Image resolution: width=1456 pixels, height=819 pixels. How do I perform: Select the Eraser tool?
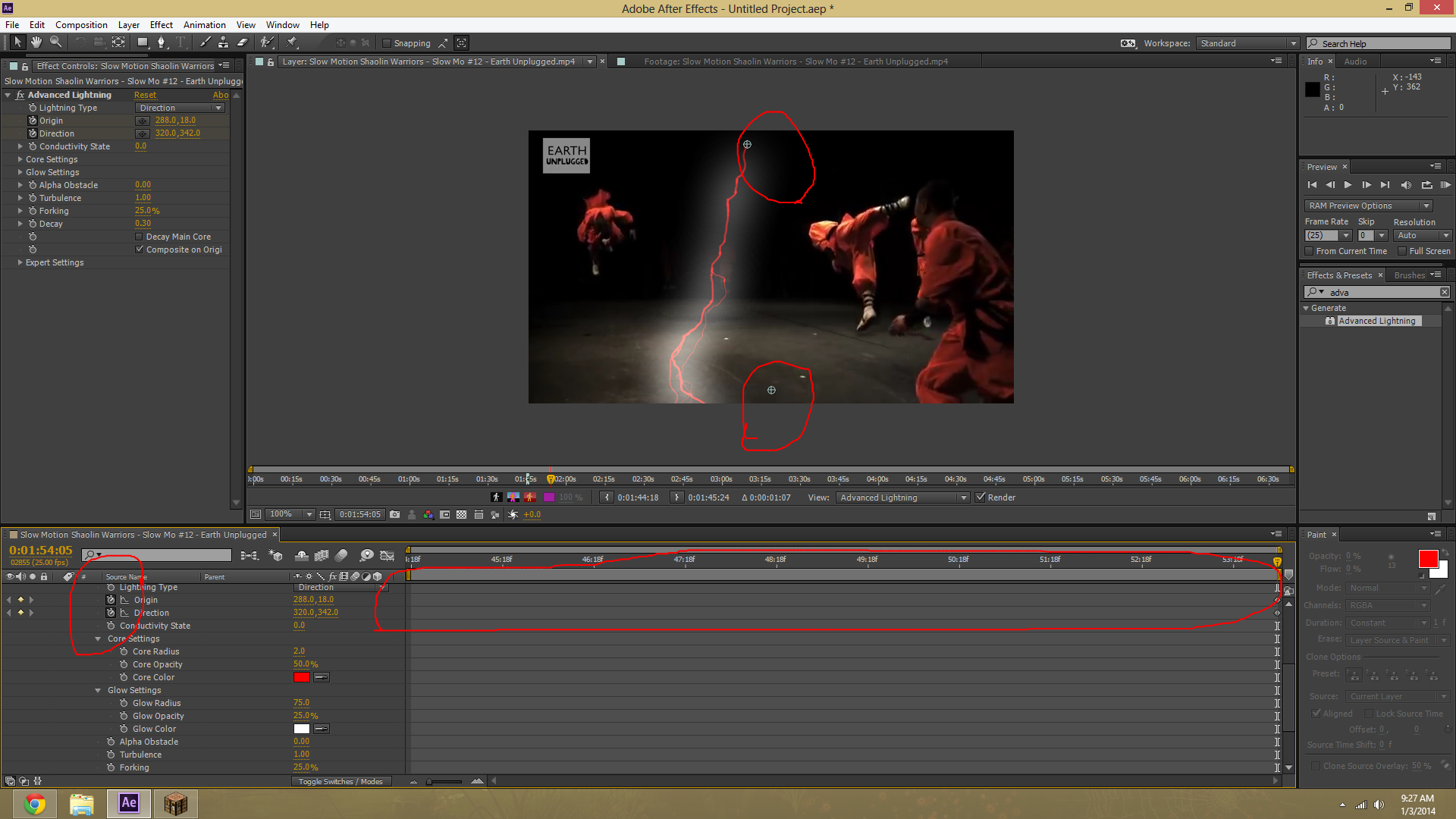click(x=242, y=42)
